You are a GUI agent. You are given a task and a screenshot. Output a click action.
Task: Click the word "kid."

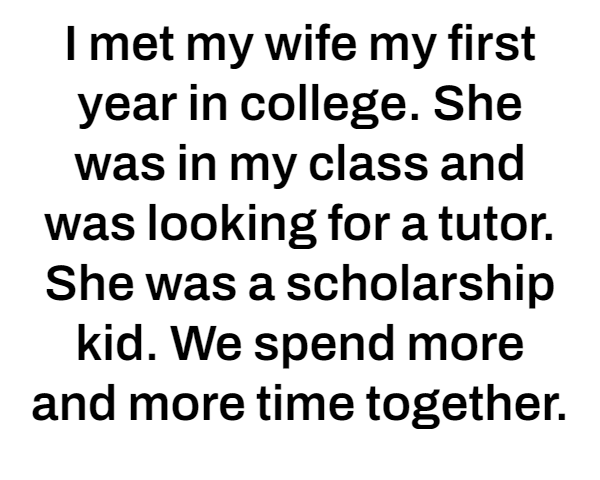[x=117, y=342]
